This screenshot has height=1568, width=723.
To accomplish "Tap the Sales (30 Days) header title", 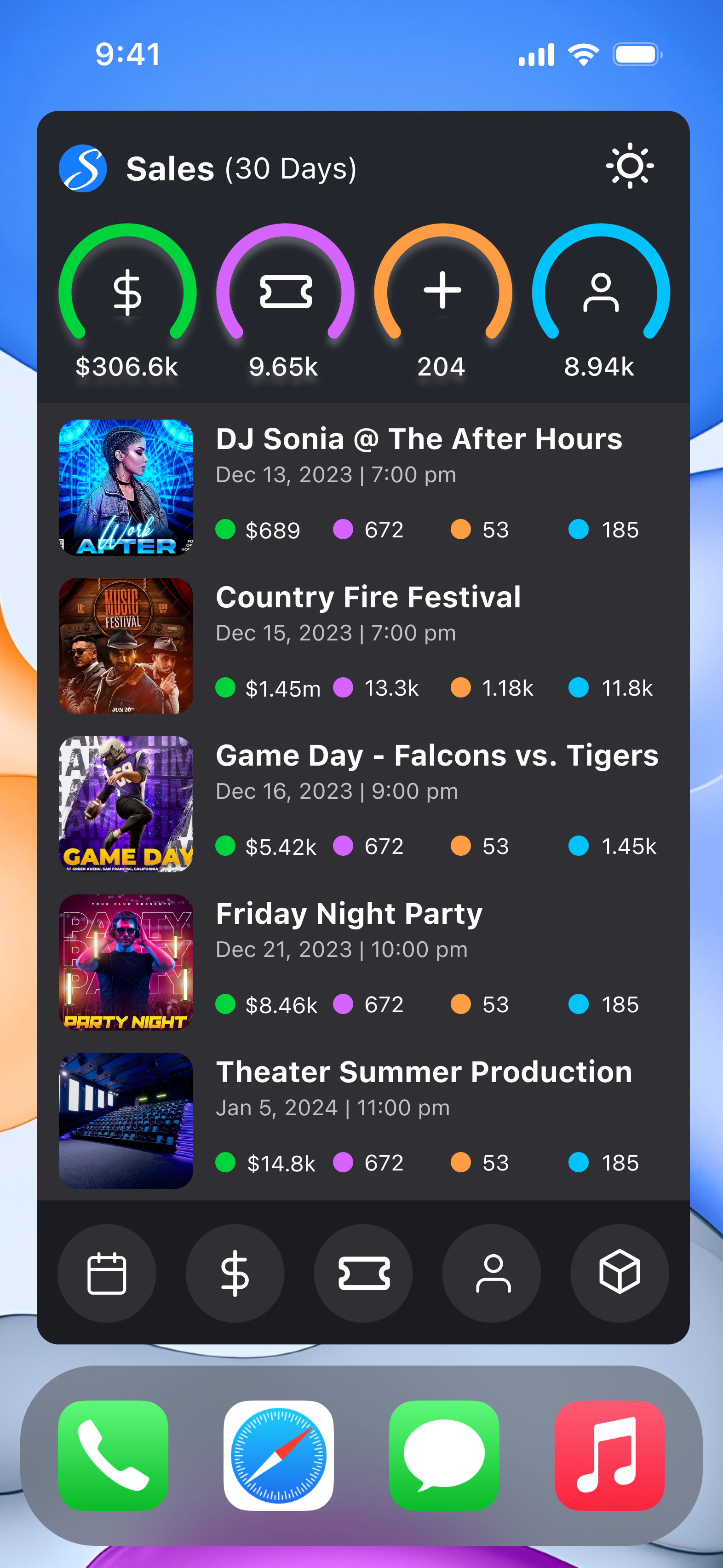I will tap(241, 168).
